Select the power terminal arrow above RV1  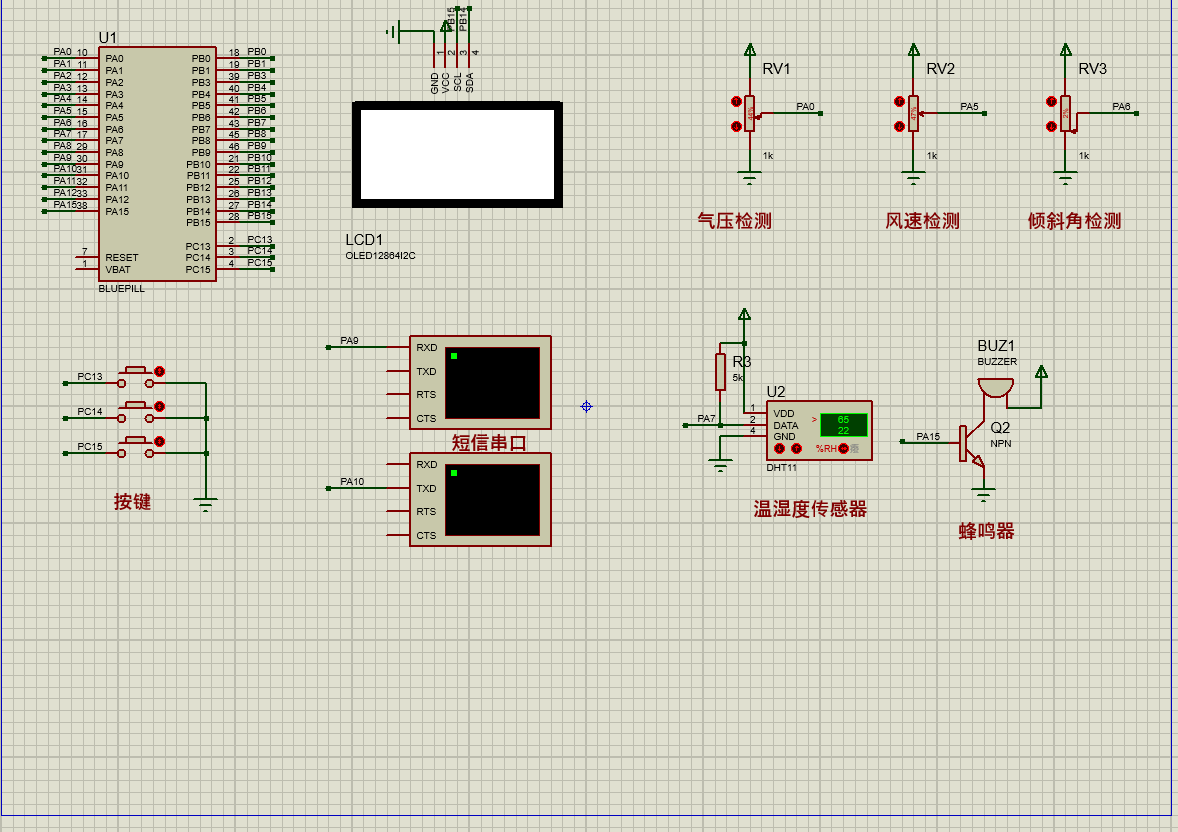point(750,50)
